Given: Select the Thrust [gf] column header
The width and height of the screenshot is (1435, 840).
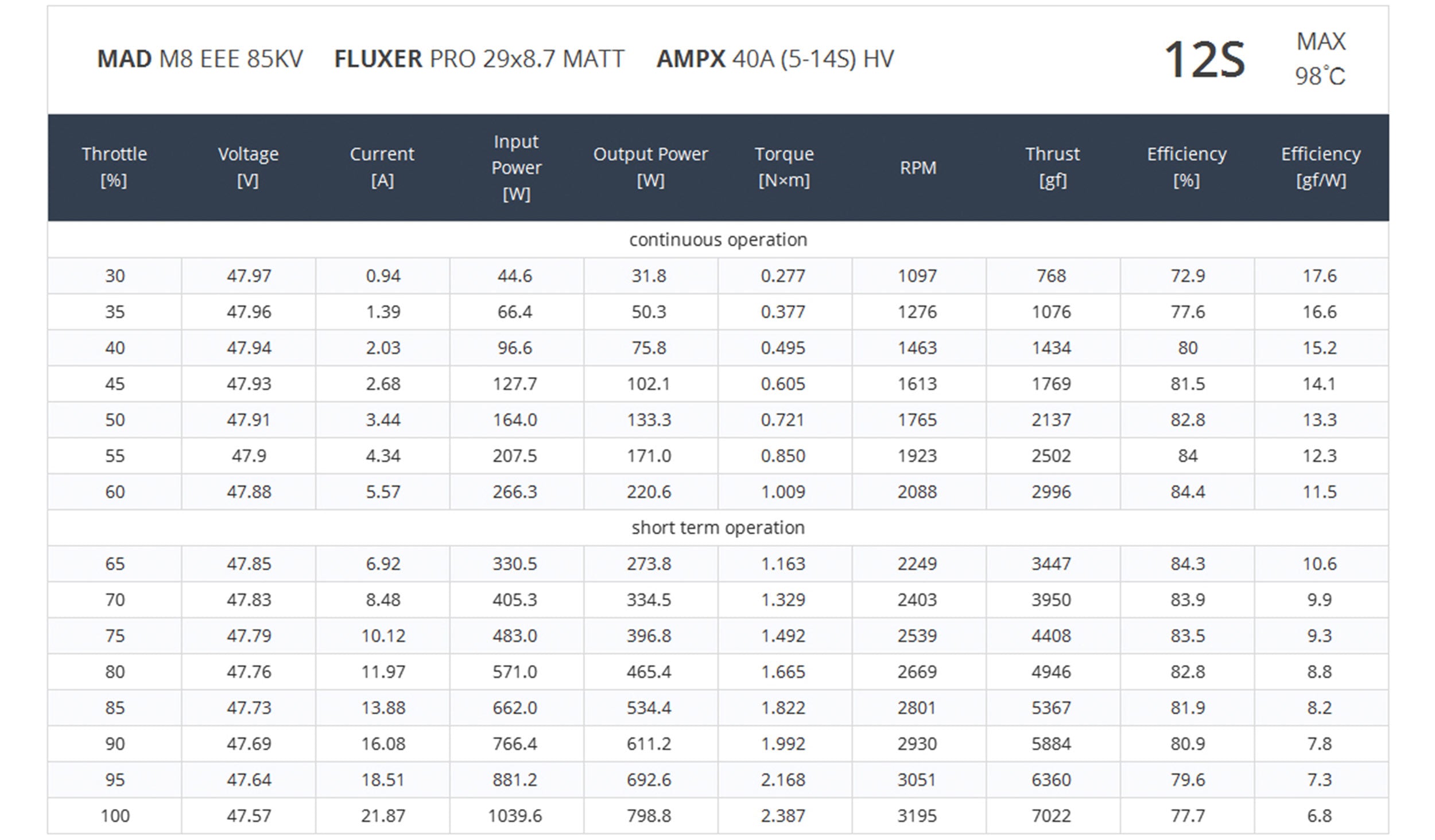Looking at the screenshot, I should 1052,167.
